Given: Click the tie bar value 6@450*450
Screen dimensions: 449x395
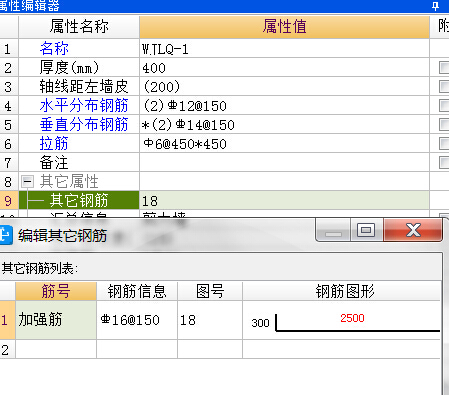Looking at the screenshot, I should 284,144.
